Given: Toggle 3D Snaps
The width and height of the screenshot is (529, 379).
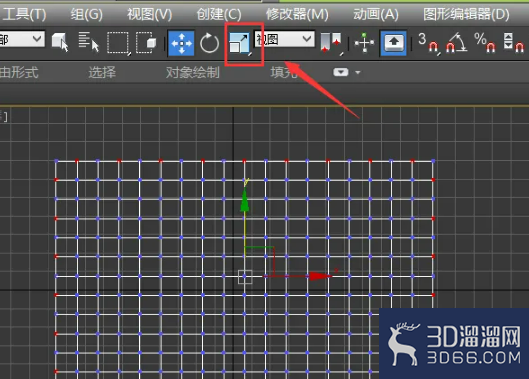Looking at the screenshot, I should [428, 43].
